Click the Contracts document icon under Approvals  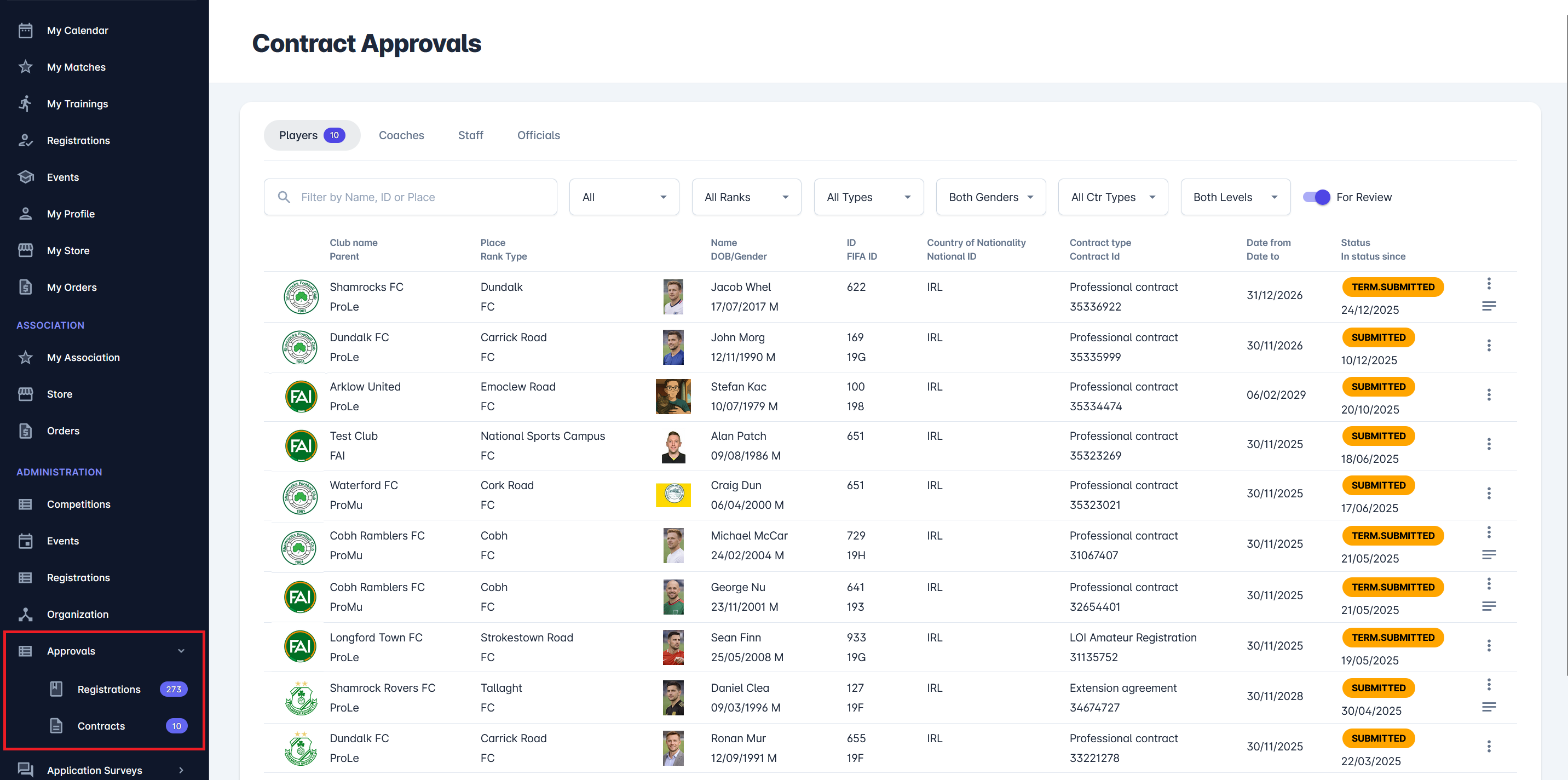[56, 726]
